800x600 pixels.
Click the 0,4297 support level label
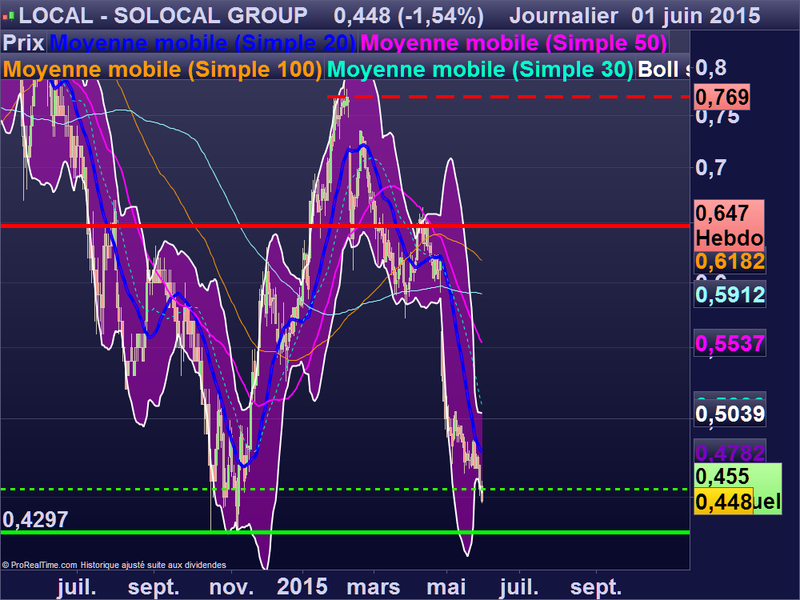click(x=35, y=520)
